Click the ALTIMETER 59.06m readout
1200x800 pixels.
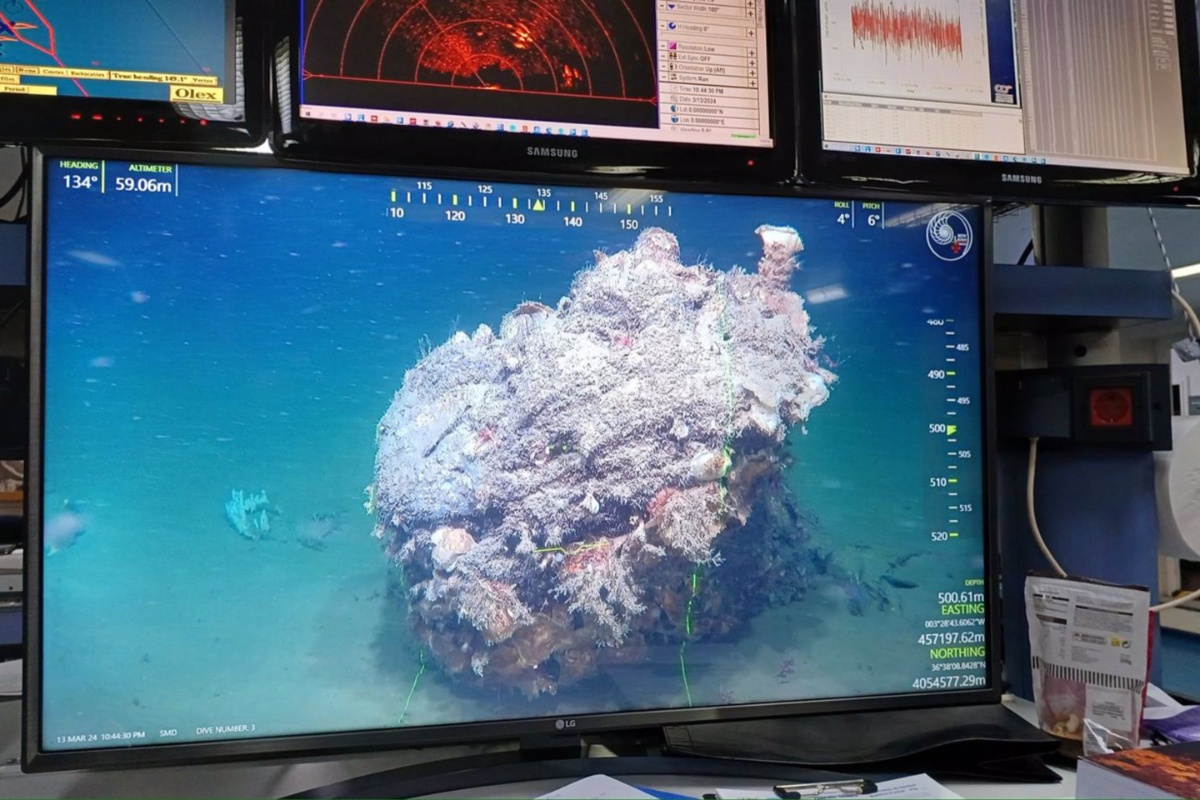tap(144, 178)
